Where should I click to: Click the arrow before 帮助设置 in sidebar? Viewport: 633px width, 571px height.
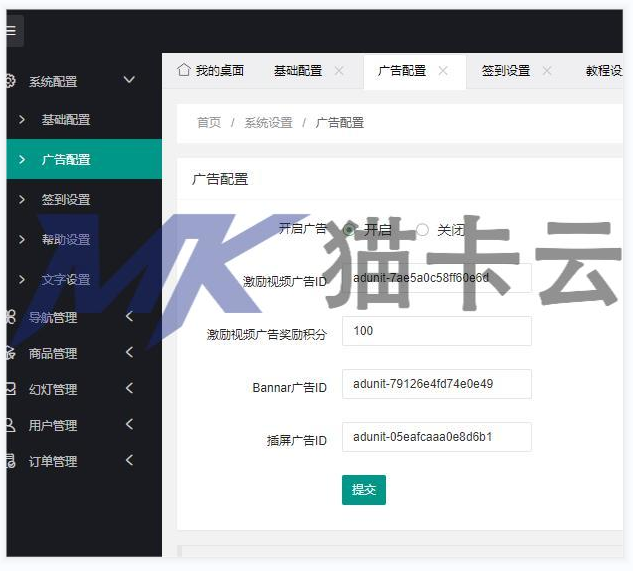point(22,239)
